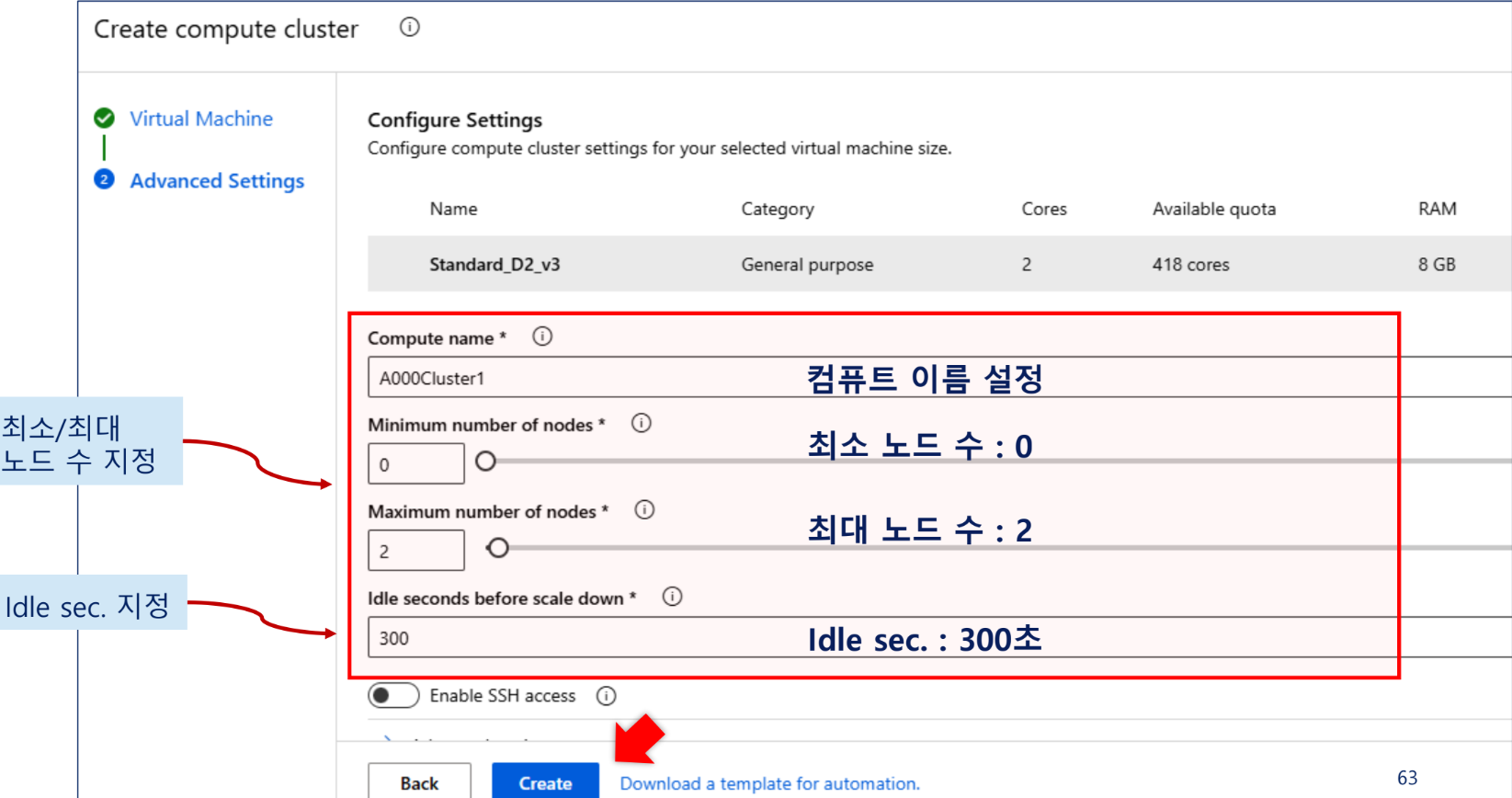Viewport: 1512px width, 798px height.
Task: Click the Compute name input field
Action: 939,378
